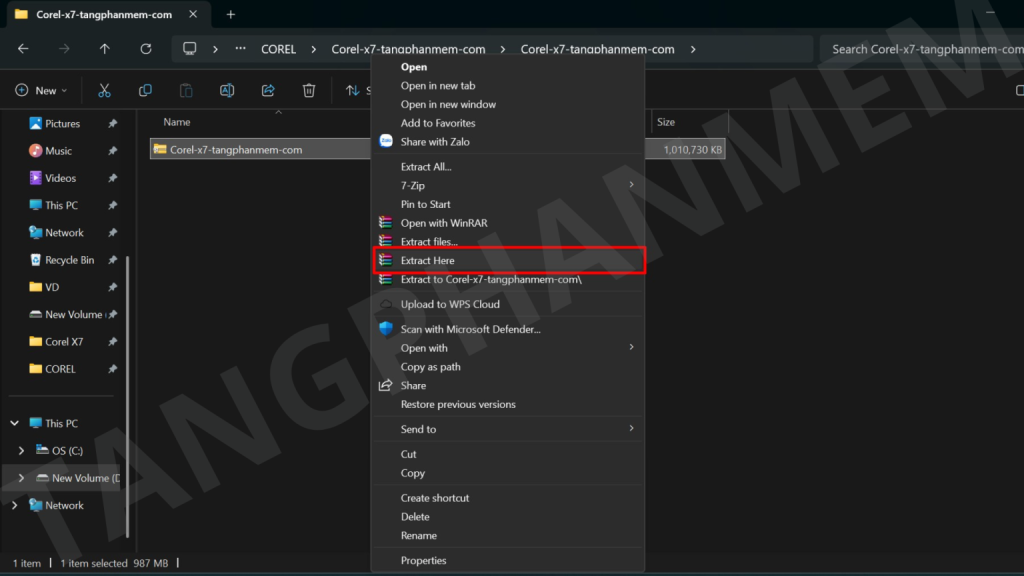Screen dimensions: 1024x576
Task: Click the Search Corel-x7-tangphanmem-com field
Action: 920,49
